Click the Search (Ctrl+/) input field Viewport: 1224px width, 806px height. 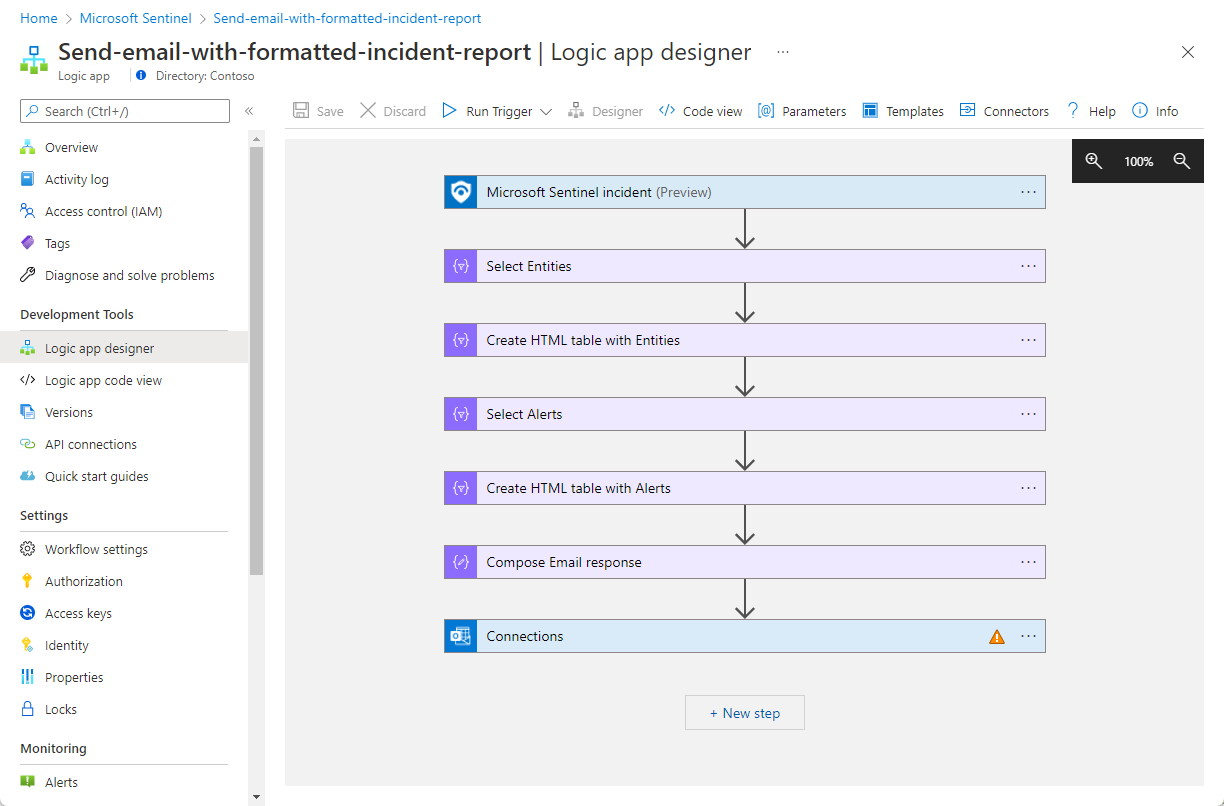pos(125,111)
